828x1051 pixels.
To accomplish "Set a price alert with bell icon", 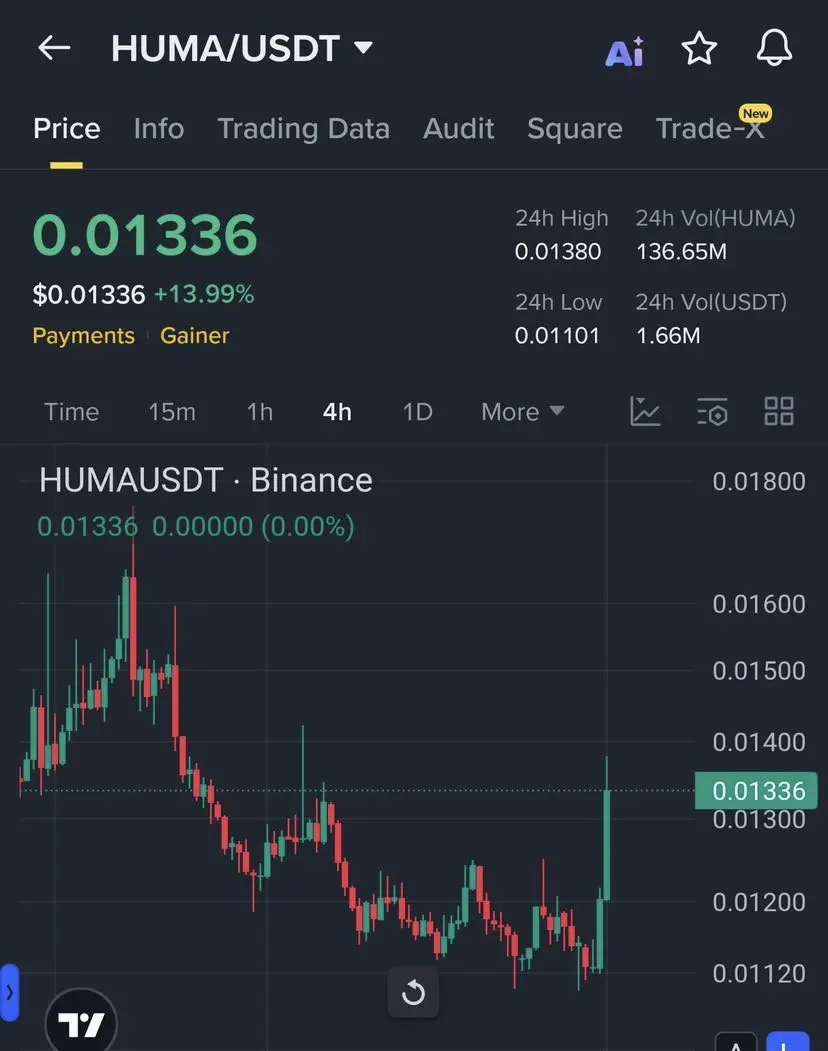I will click(774, 48).
